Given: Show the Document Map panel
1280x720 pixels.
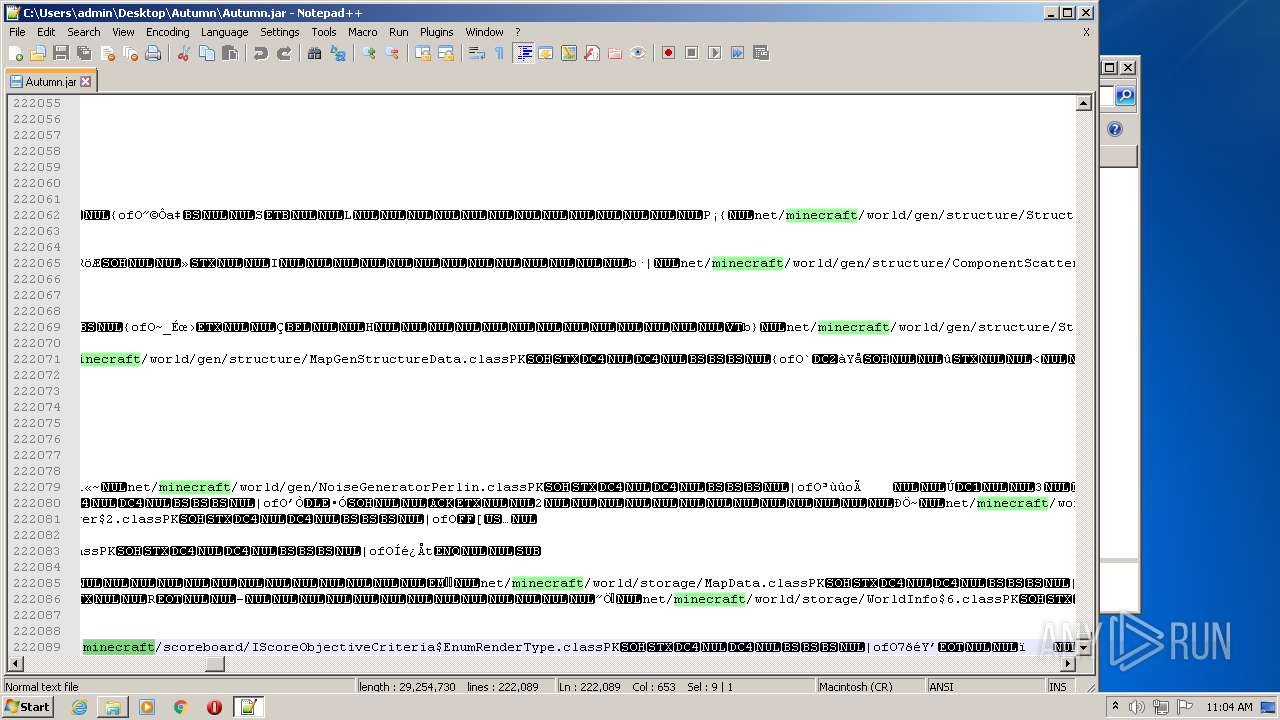Looking at the screenshot, I should 569,53.
